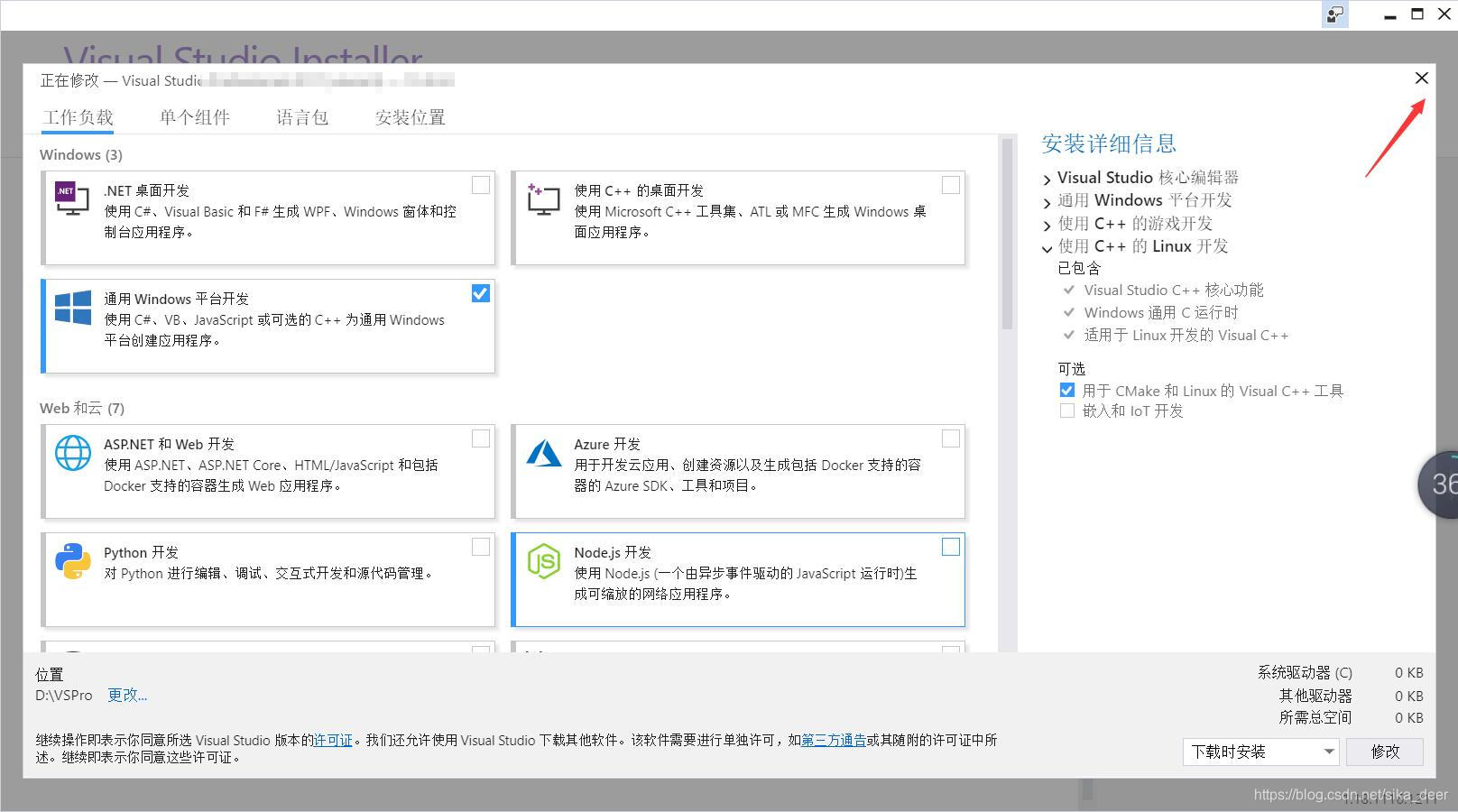Open the 下载时安装 dropdown

tap(1260, 752)
